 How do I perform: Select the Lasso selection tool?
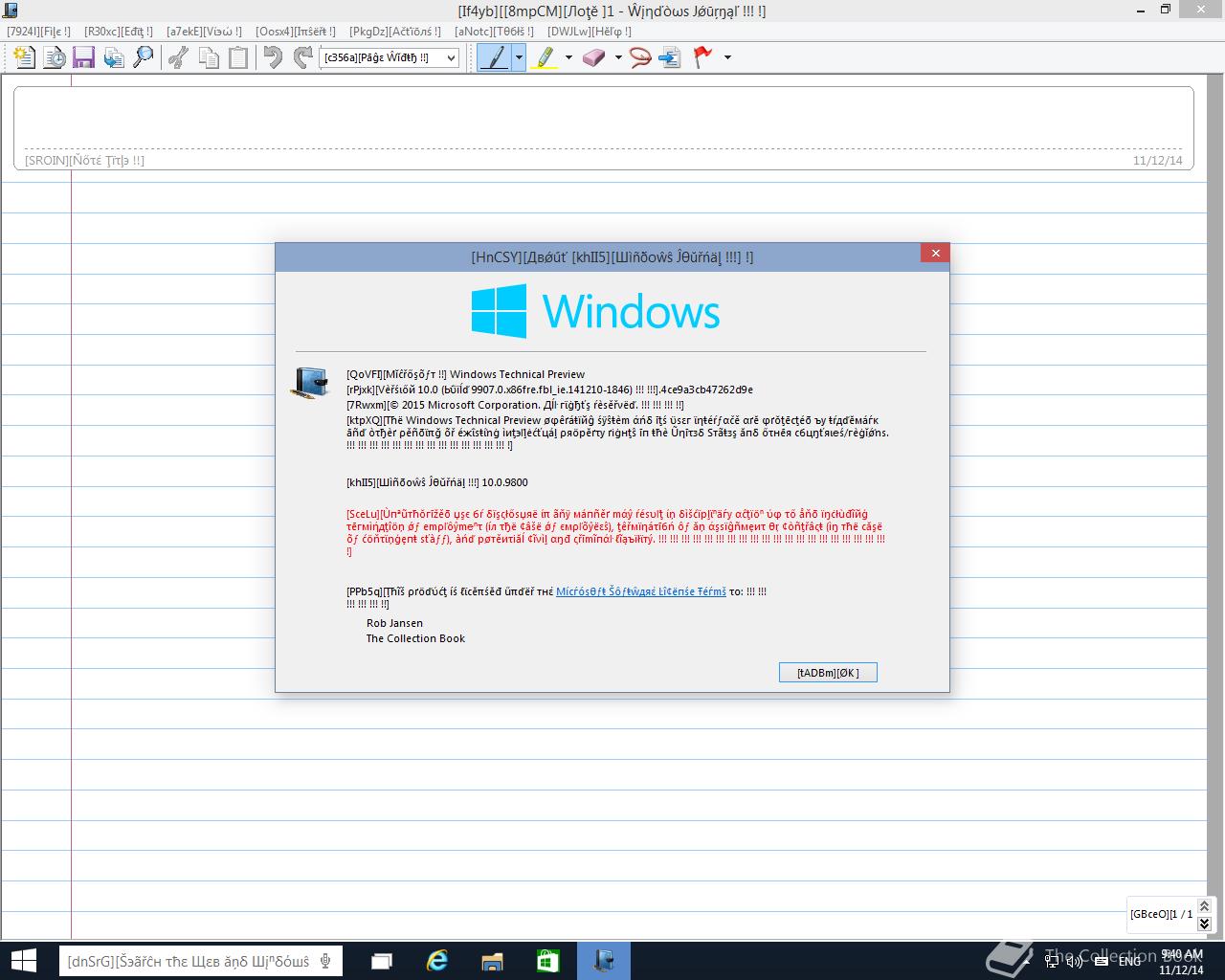pos(640,57)
